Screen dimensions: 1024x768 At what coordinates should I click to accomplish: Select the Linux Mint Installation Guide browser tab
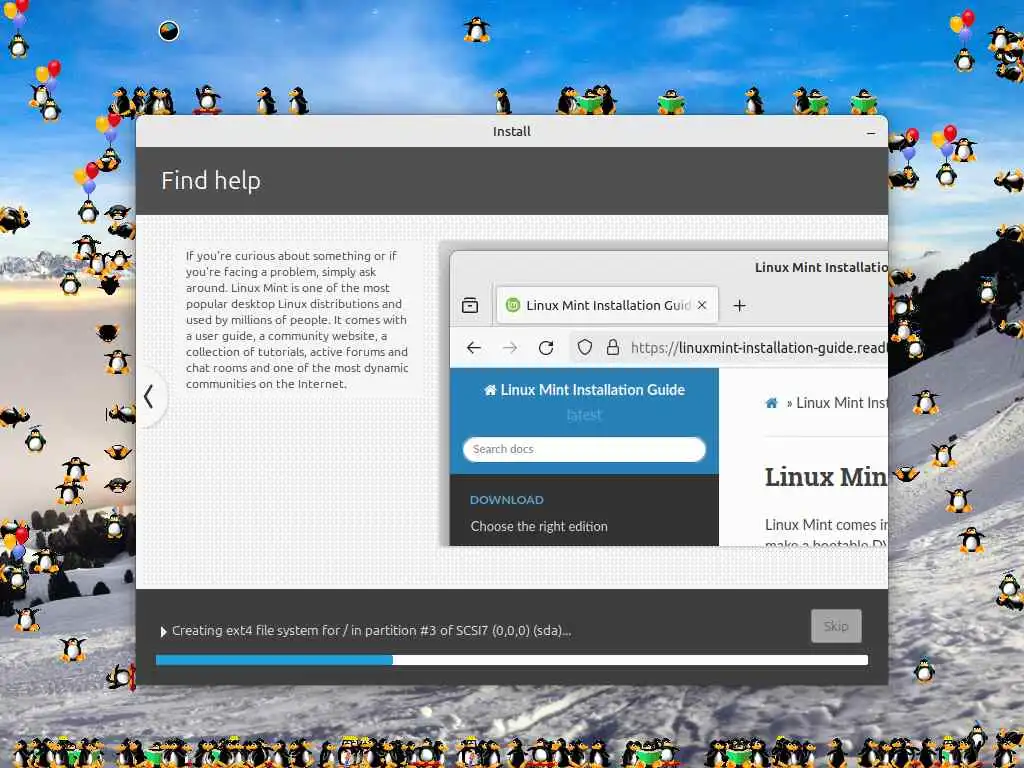pos(607,305)
